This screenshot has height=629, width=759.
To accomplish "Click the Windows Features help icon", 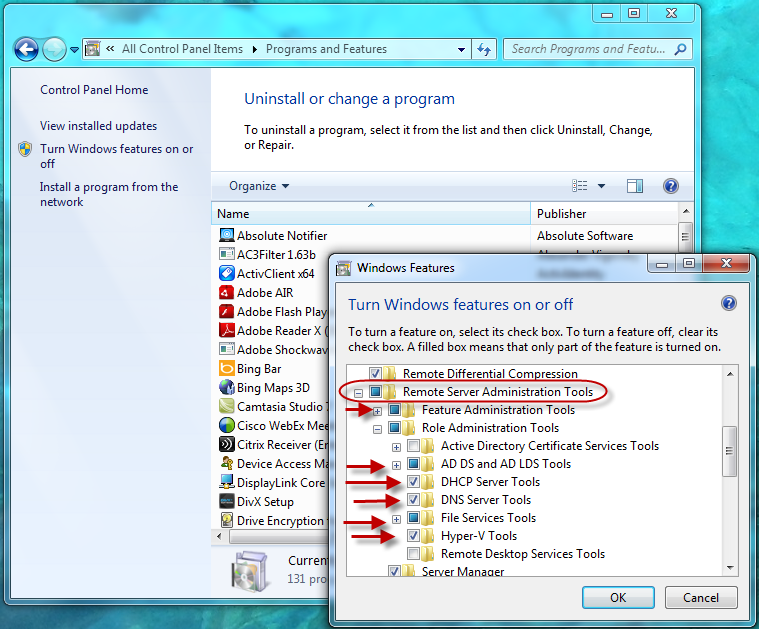I will [x=729, y=303].
